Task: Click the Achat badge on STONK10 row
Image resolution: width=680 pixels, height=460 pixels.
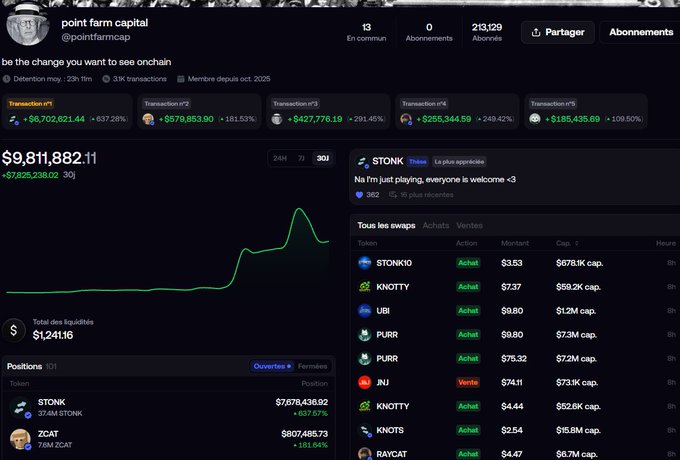Action: click(468, 263)
